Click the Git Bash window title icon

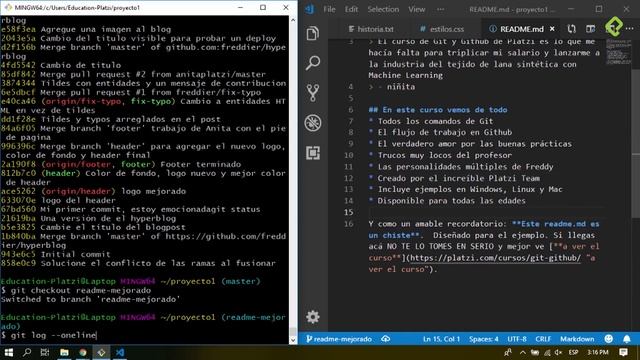coord(8,7)
